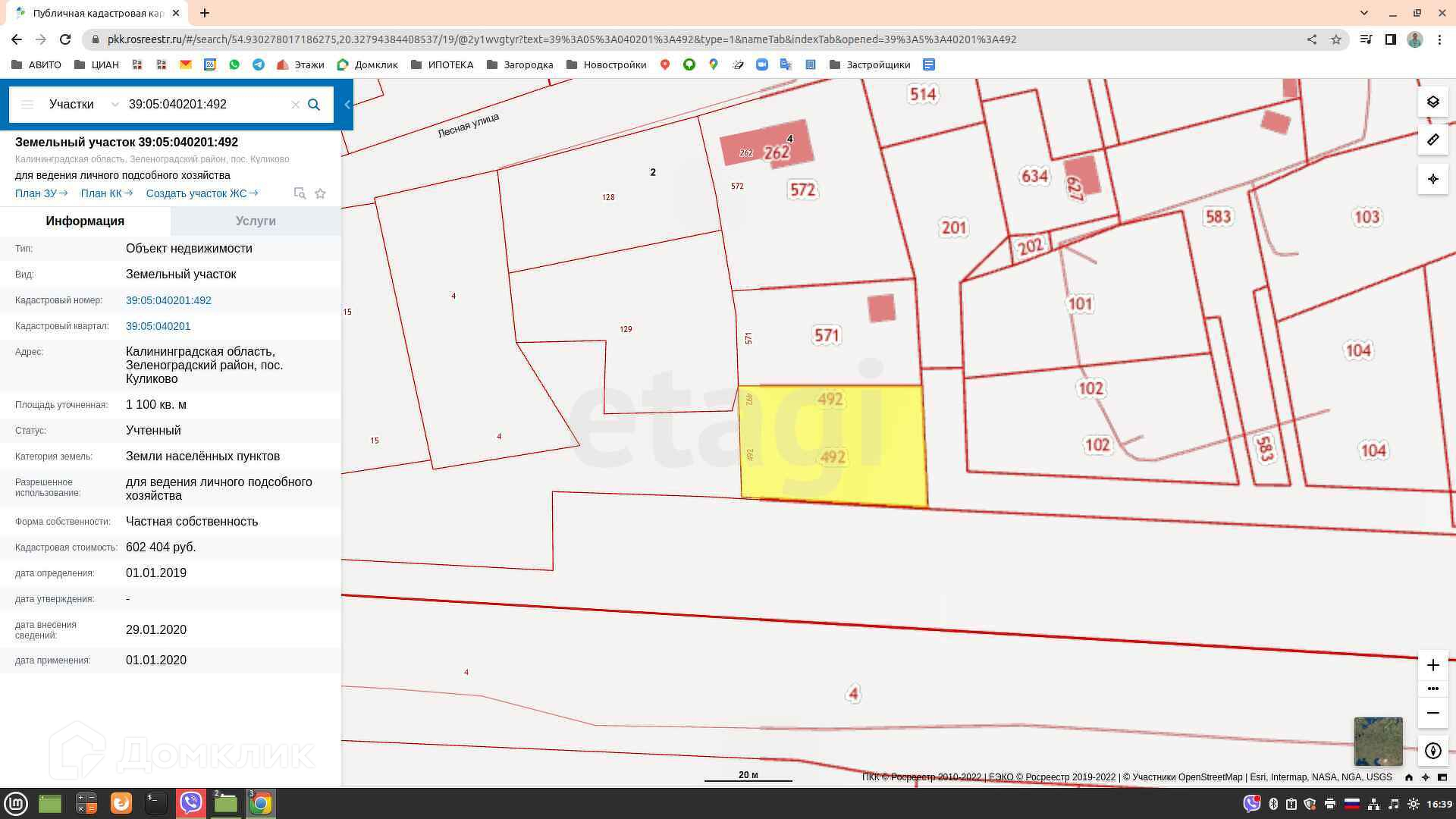Select the Информация tab
This screenshot has height=819, width=1456.
coord(85,221)
